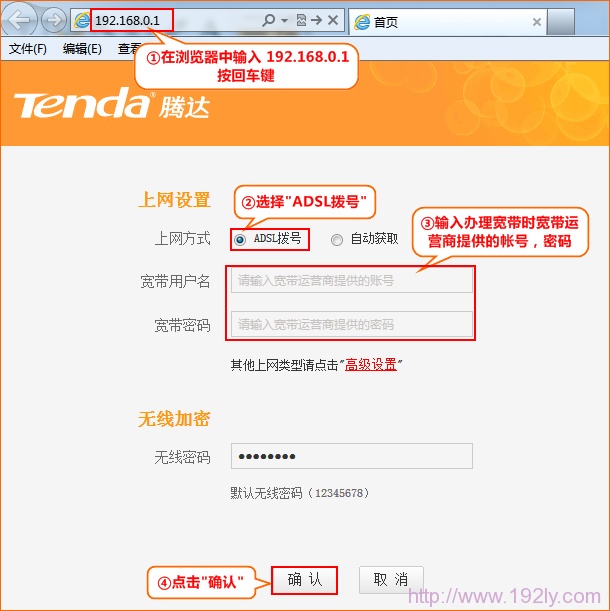Click the search magnifier in address bar
The width and height of the screenshot is (610, 611).
pos(269,20)
